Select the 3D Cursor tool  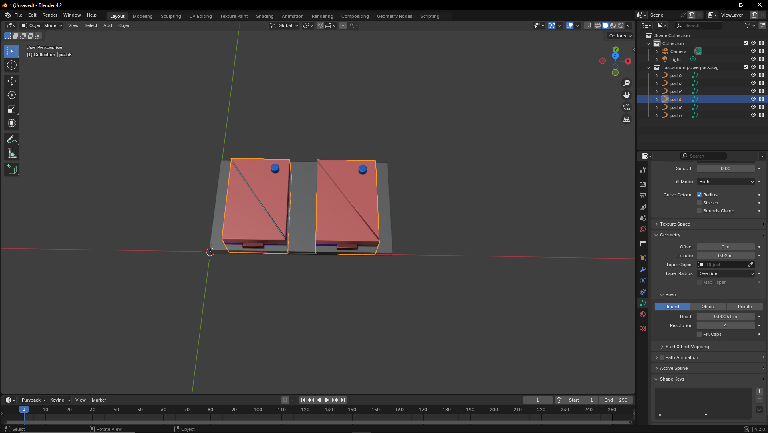click(x=12, y=66)
